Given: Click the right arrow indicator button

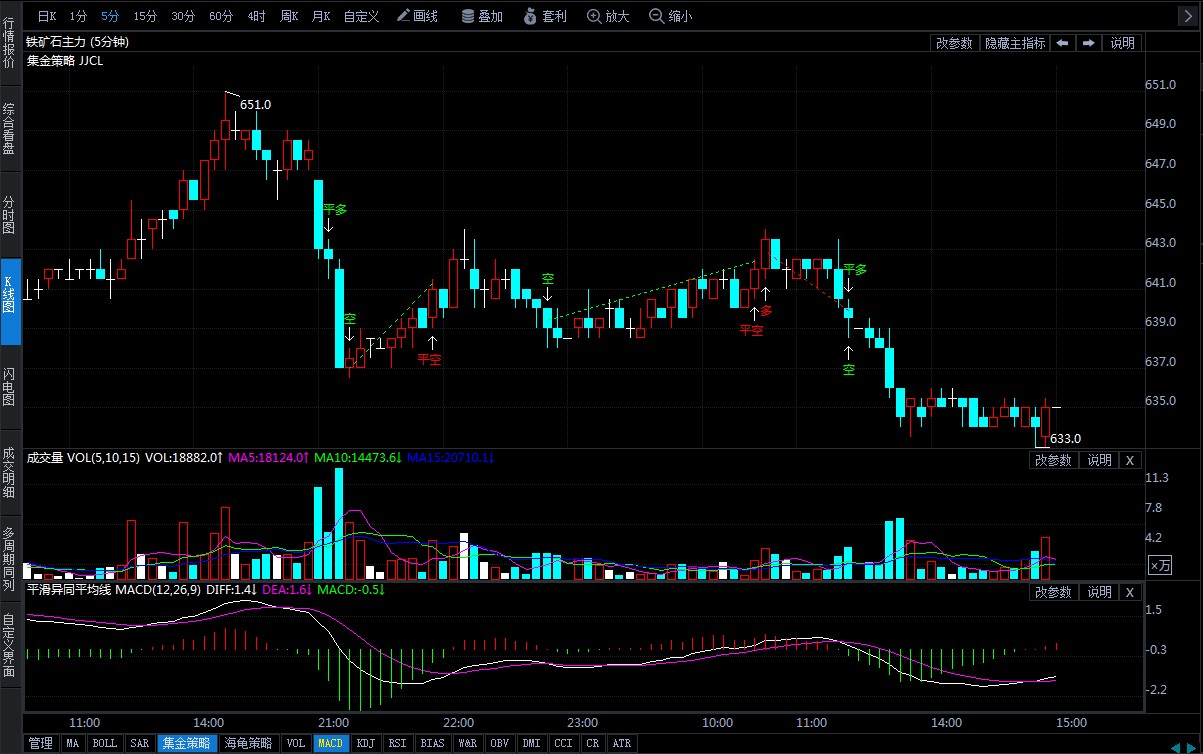Looking at the screenshot, I should pyautogui.click(x=1088, y=43).
